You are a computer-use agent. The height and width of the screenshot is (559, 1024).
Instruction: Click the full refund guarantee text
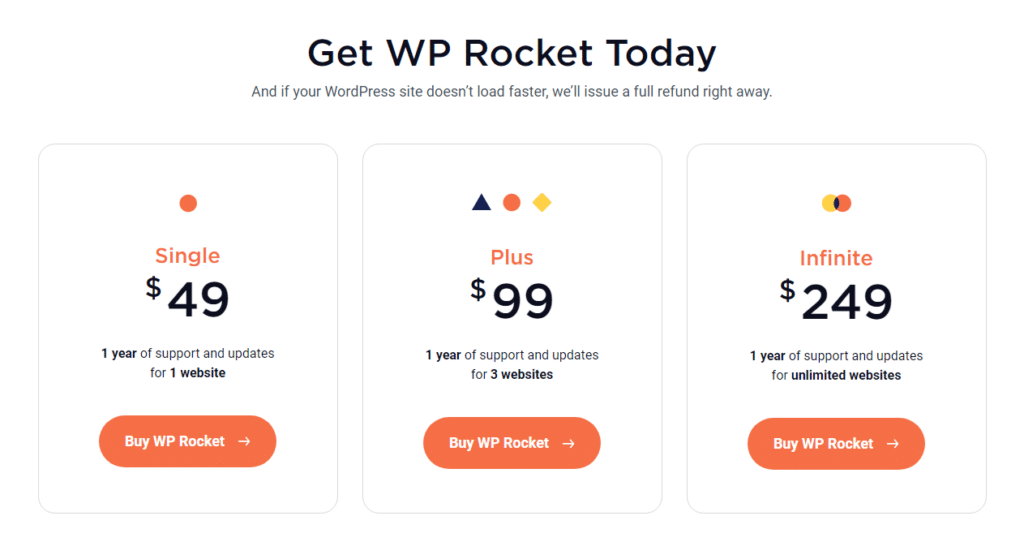coord(512,92)
